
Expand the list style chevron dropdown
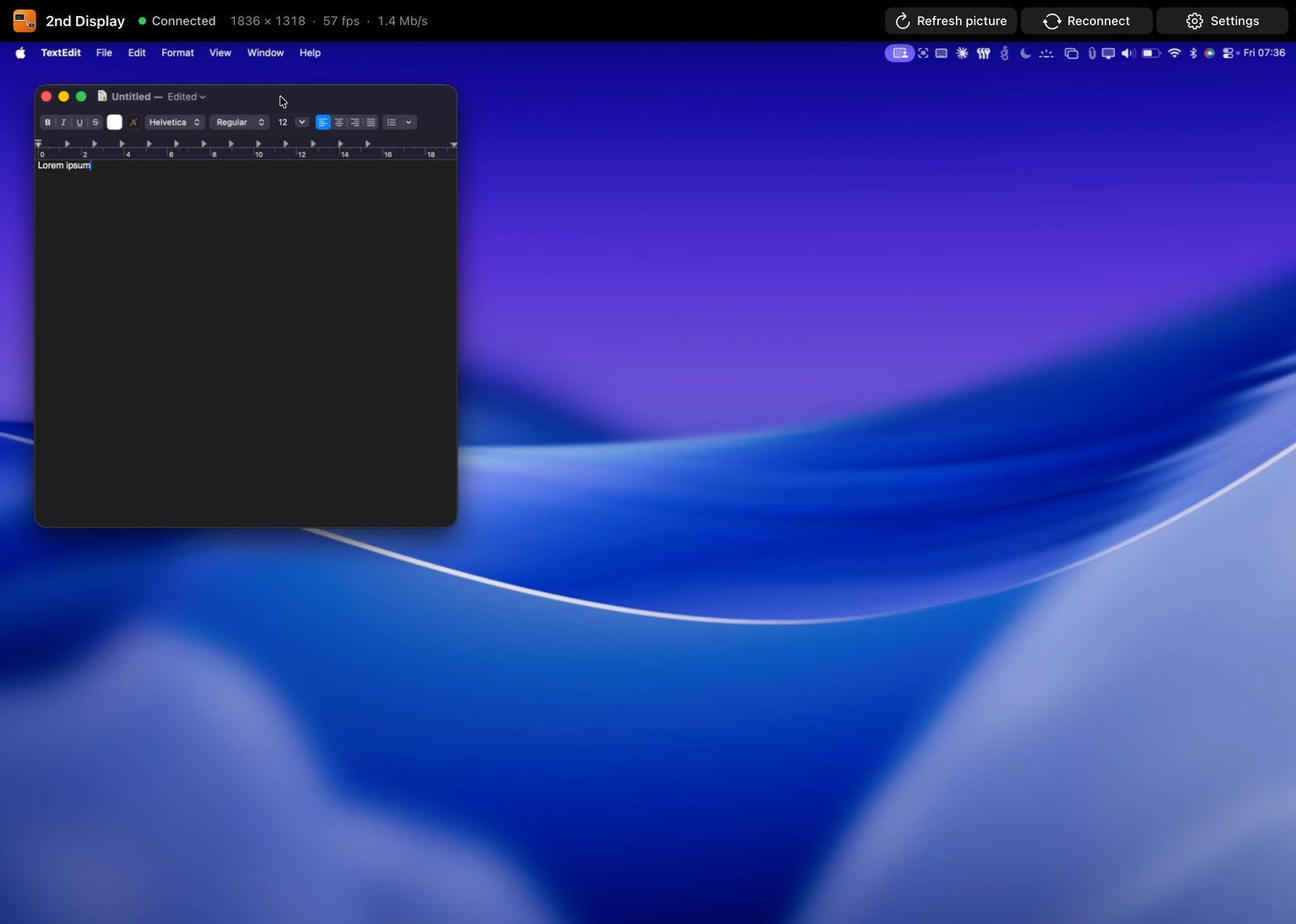pos(408,122)
